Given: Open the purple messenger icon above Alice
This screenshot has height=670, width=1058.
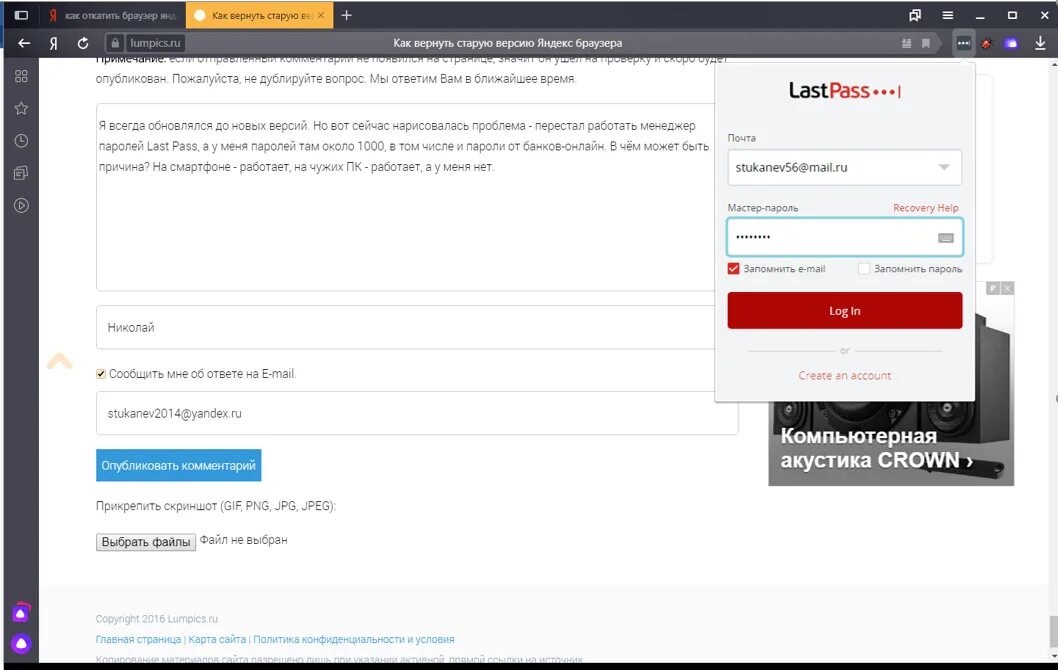Looking at the screenshot, I should coord(21,612).
